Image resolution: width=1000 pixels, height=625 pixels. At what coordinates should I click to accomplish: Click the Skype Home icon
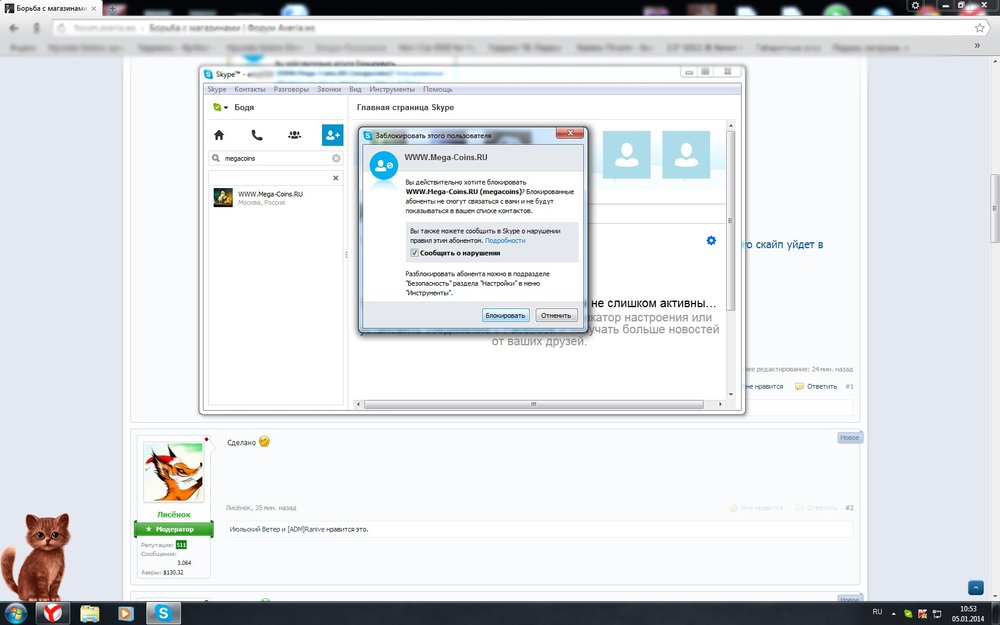tap(219, 135)
